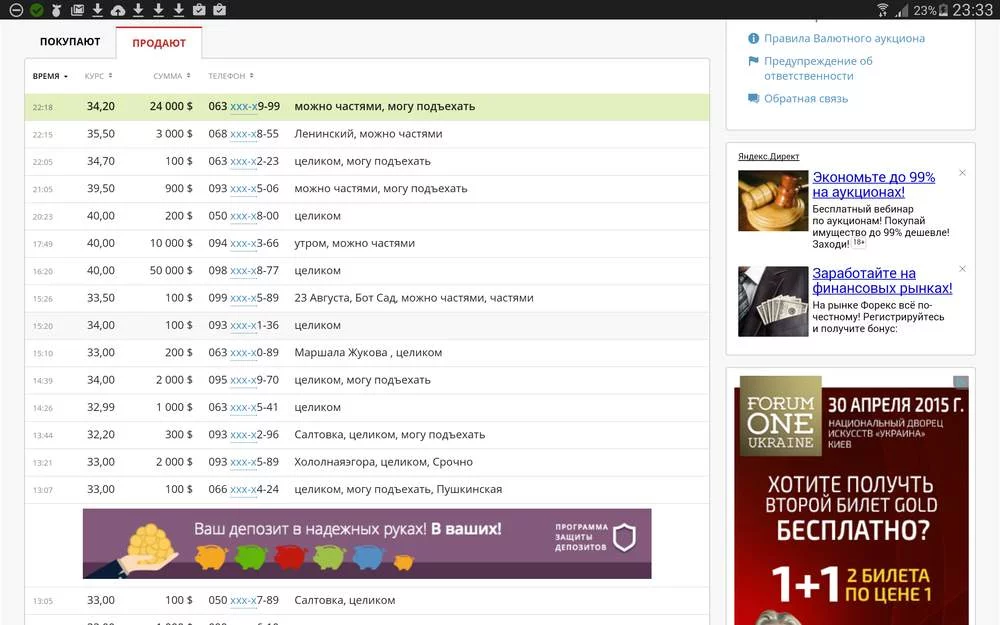Tap the 23:33 clock in status bar
The image size is (1000, 625).
coord(973,10)
